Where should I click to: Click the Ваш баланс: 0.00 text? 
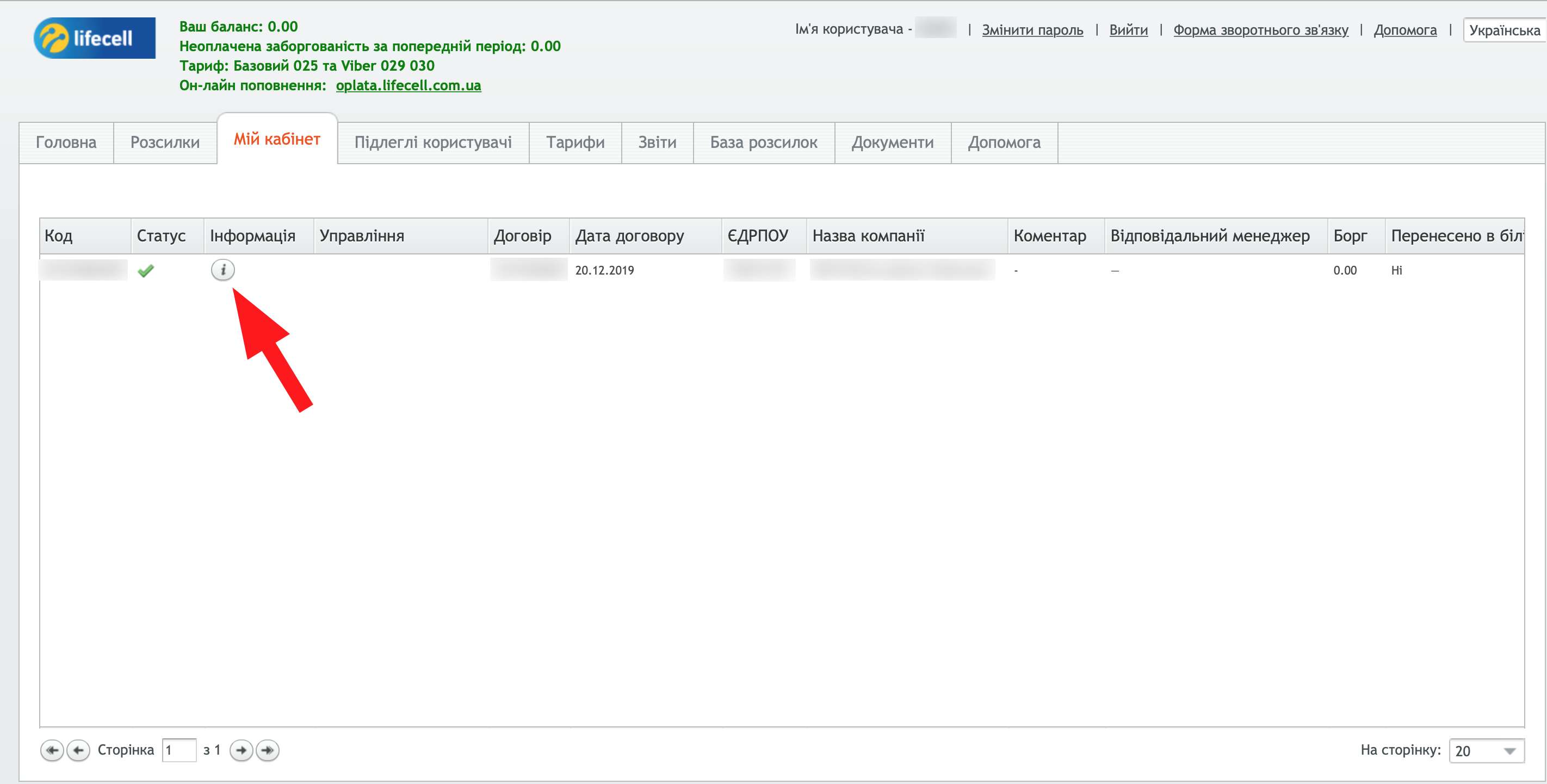click(238, 27)
